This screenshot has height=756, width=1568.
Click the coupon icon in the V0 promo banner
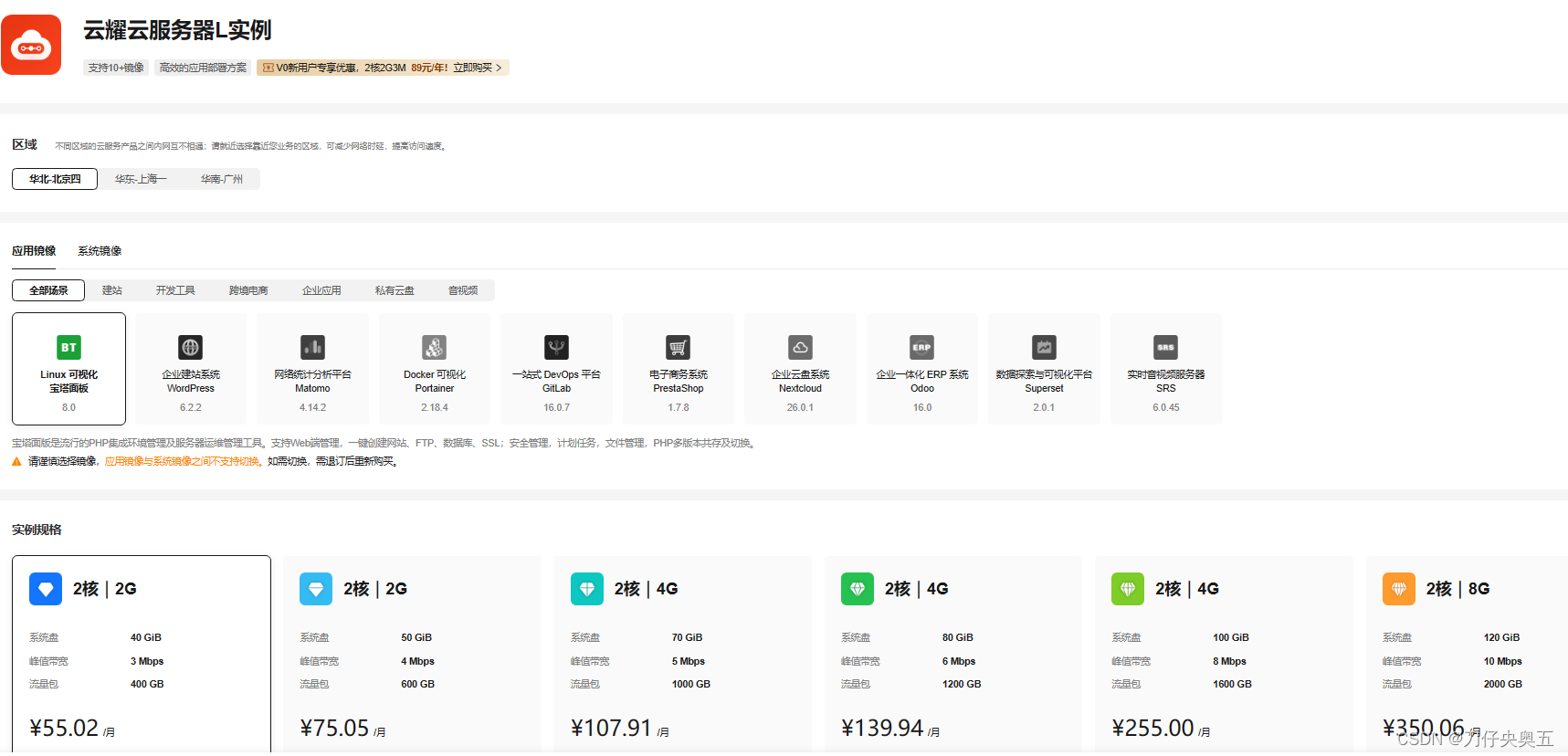[268, 68]
